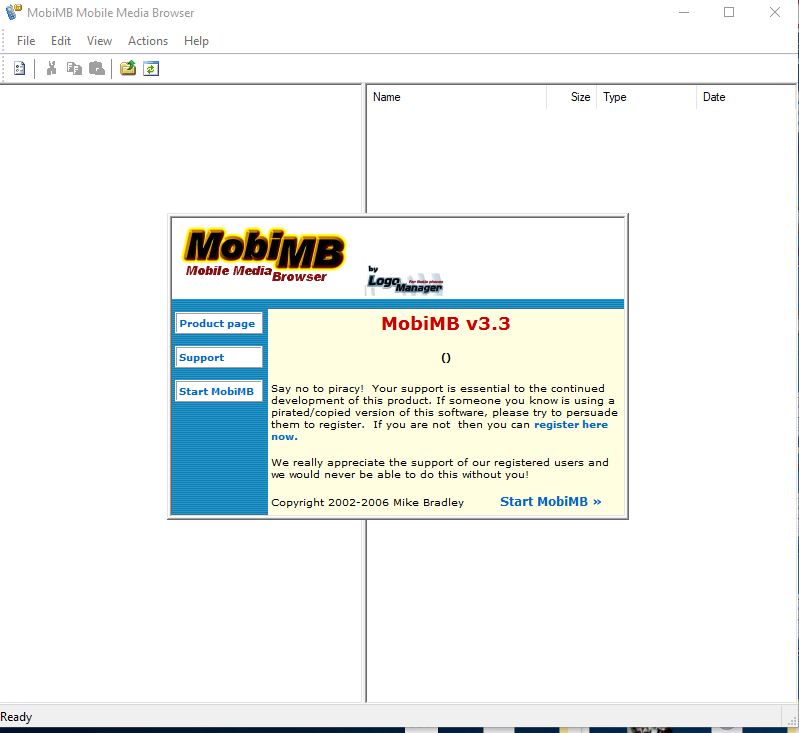
Task: Click the Support button in splash
Action: (x=219, y=357)
